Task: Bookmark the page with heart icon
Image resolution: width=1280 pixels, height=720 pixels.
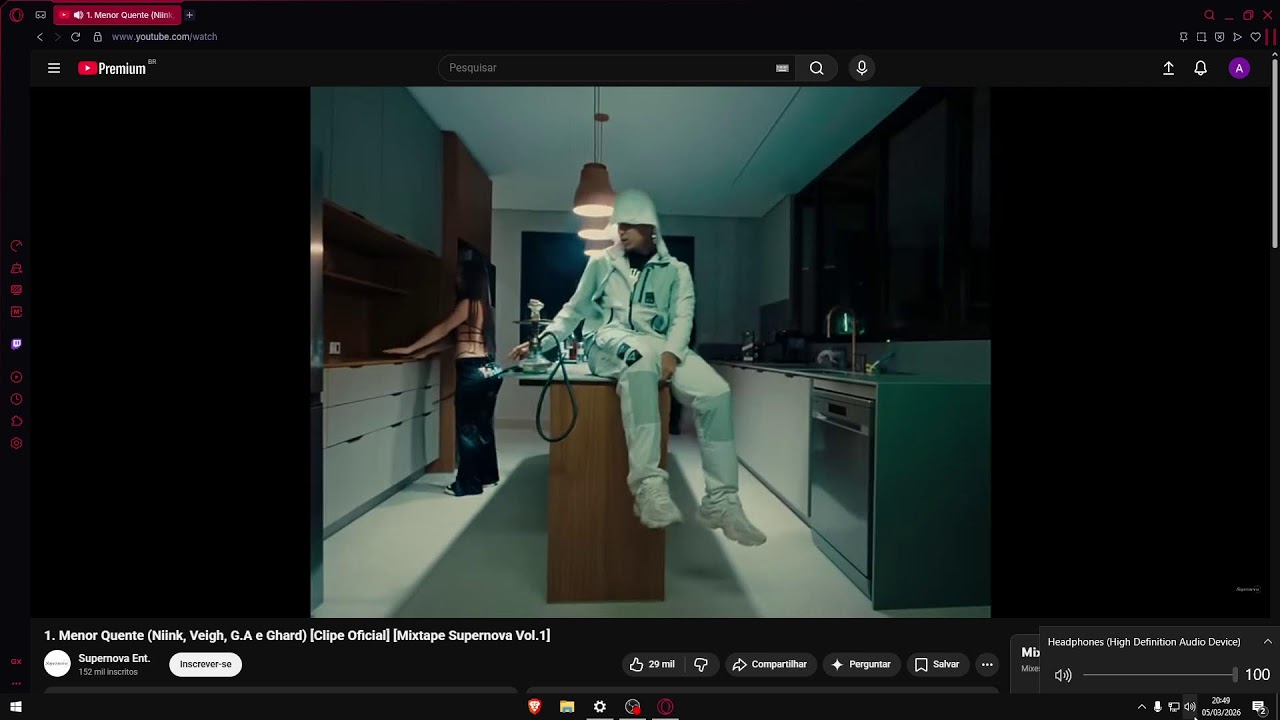Action: pos(1256,37)
